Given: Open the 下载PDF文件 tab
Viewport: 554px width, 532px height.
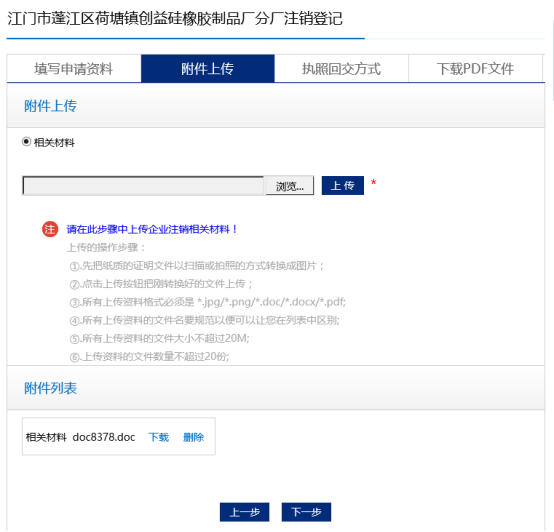Looking at the screenshot, I should tap(475, 69).
